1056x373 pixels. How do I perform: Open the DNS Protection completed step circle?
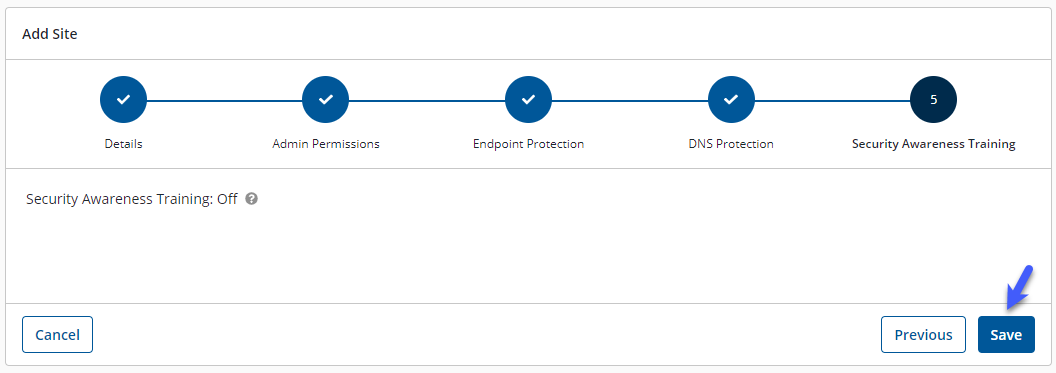click(x=731, y=100)
